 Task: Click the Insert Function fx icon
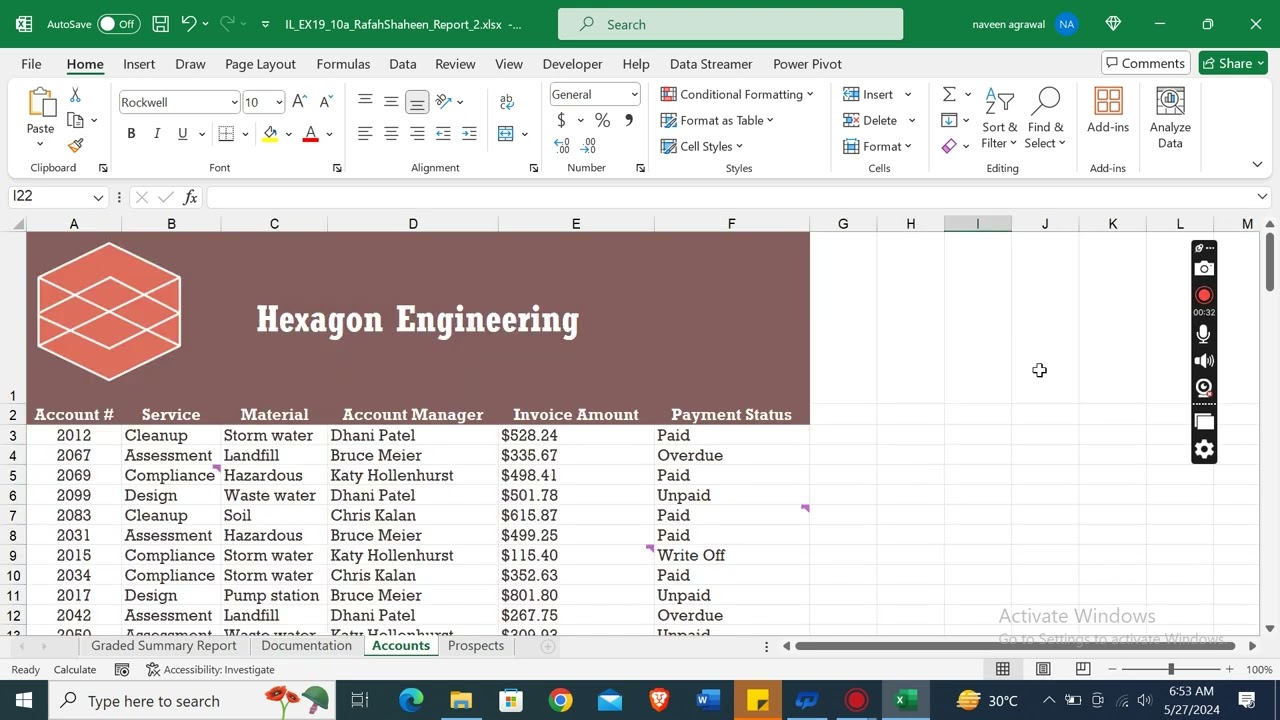190,197
